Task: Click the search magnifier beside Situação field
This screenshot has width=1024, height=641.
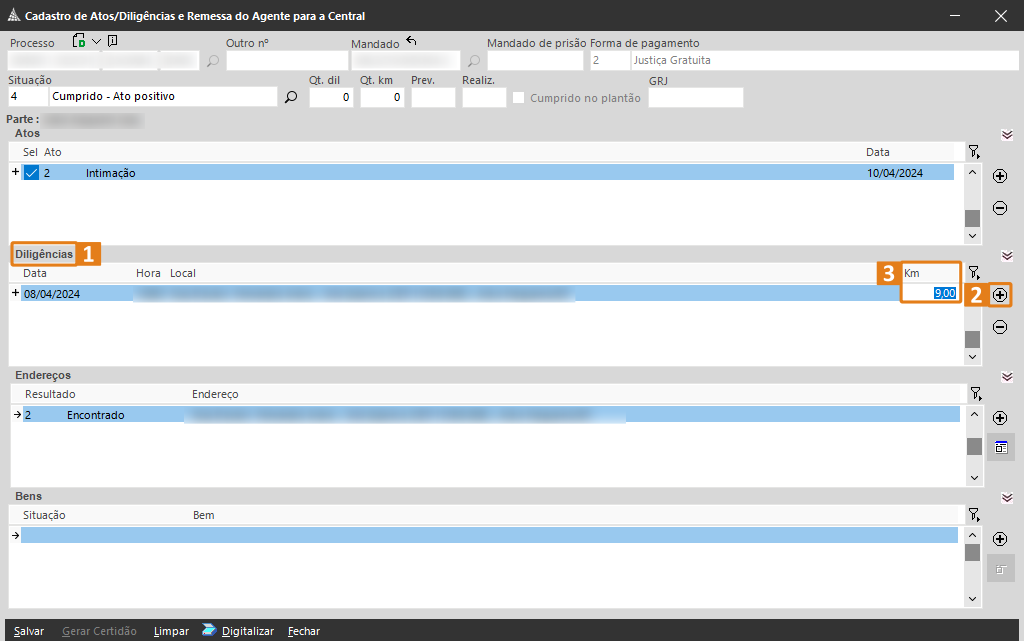Action: pyautogui.click(x=291, y=98)
